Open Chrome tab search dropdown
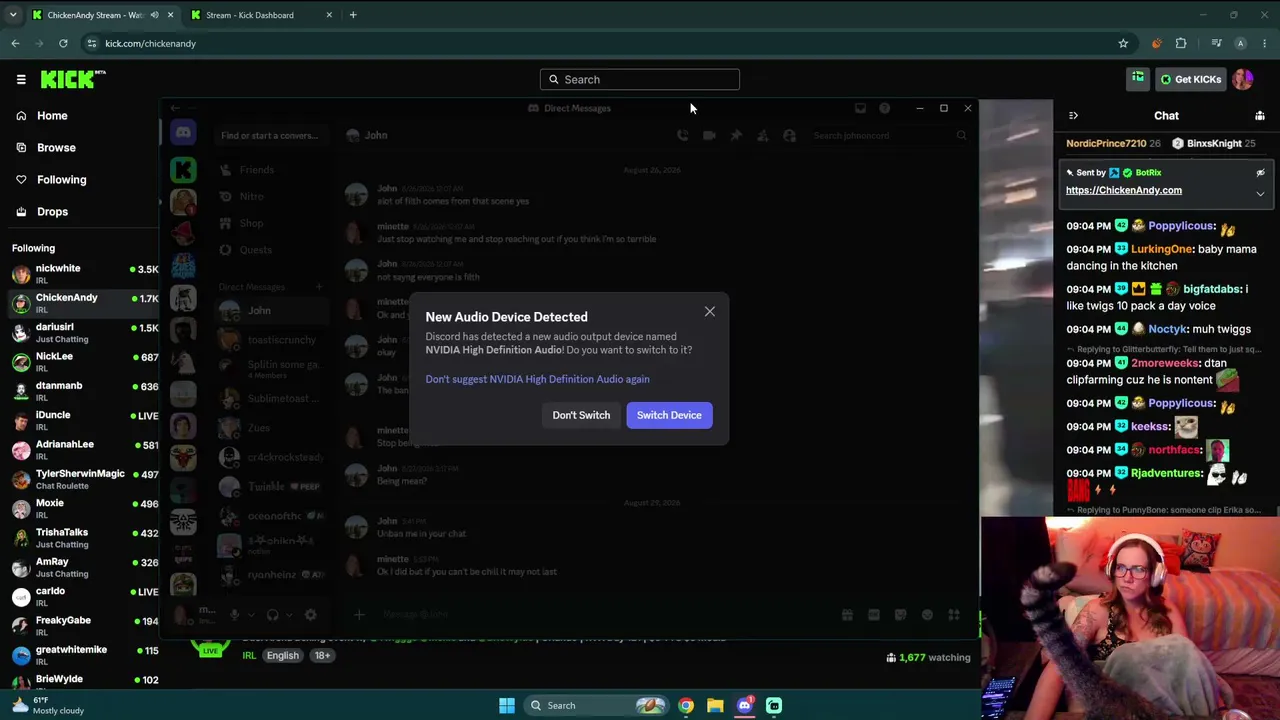The height and width of the screenshot is (720, 1280). coord(13,15)
